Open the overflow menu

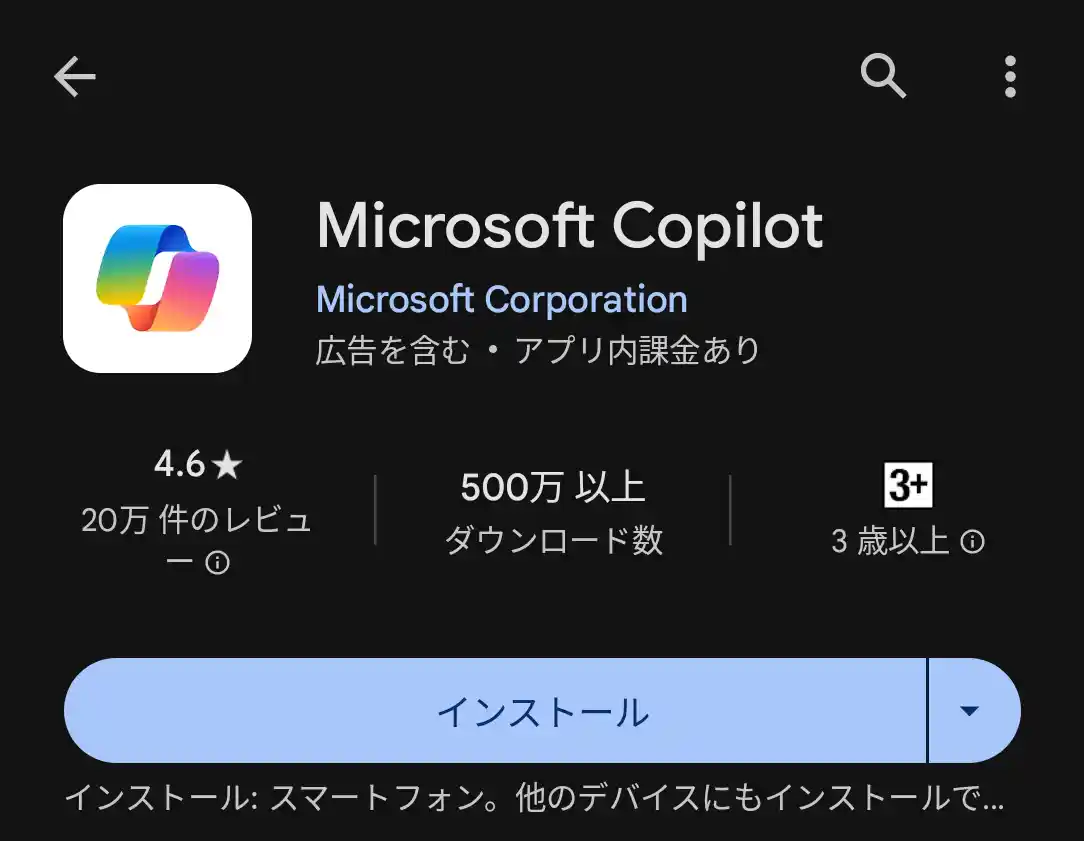pos(1010,76)
